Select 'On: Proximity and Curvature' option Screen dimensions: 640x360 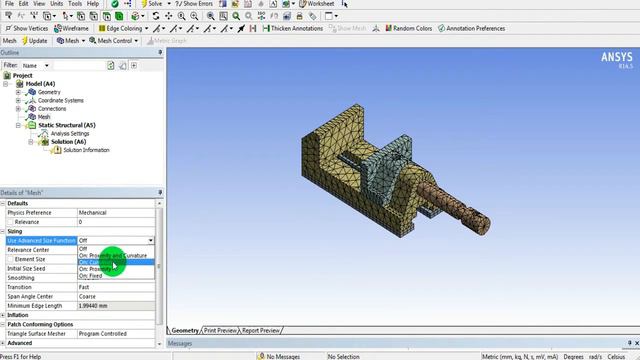(116, 256)
